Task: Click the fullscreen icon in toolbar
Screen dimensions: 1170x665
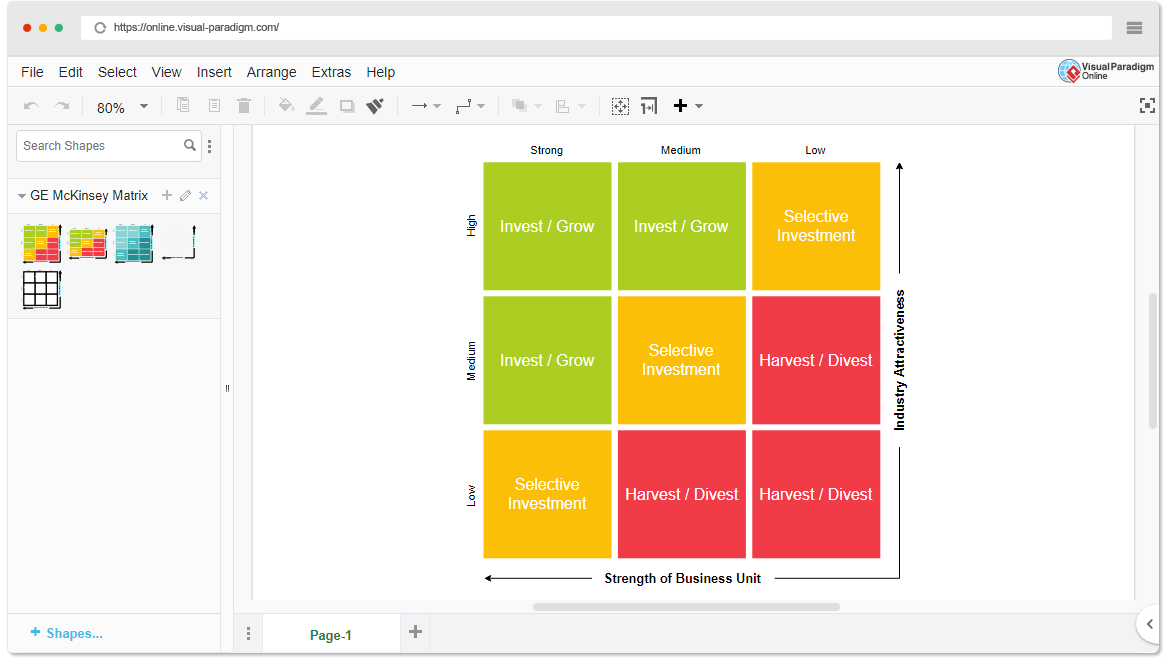Action: click(1147, 106)
